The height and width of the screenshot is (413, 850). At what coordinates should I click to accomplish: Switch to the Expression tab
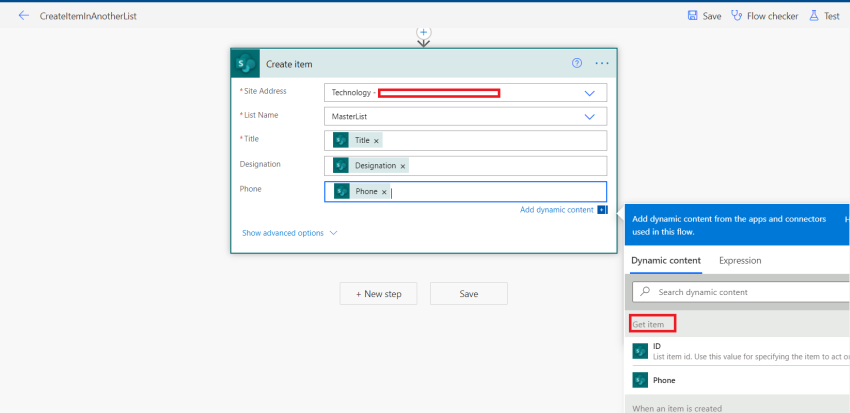coord(740,261)
